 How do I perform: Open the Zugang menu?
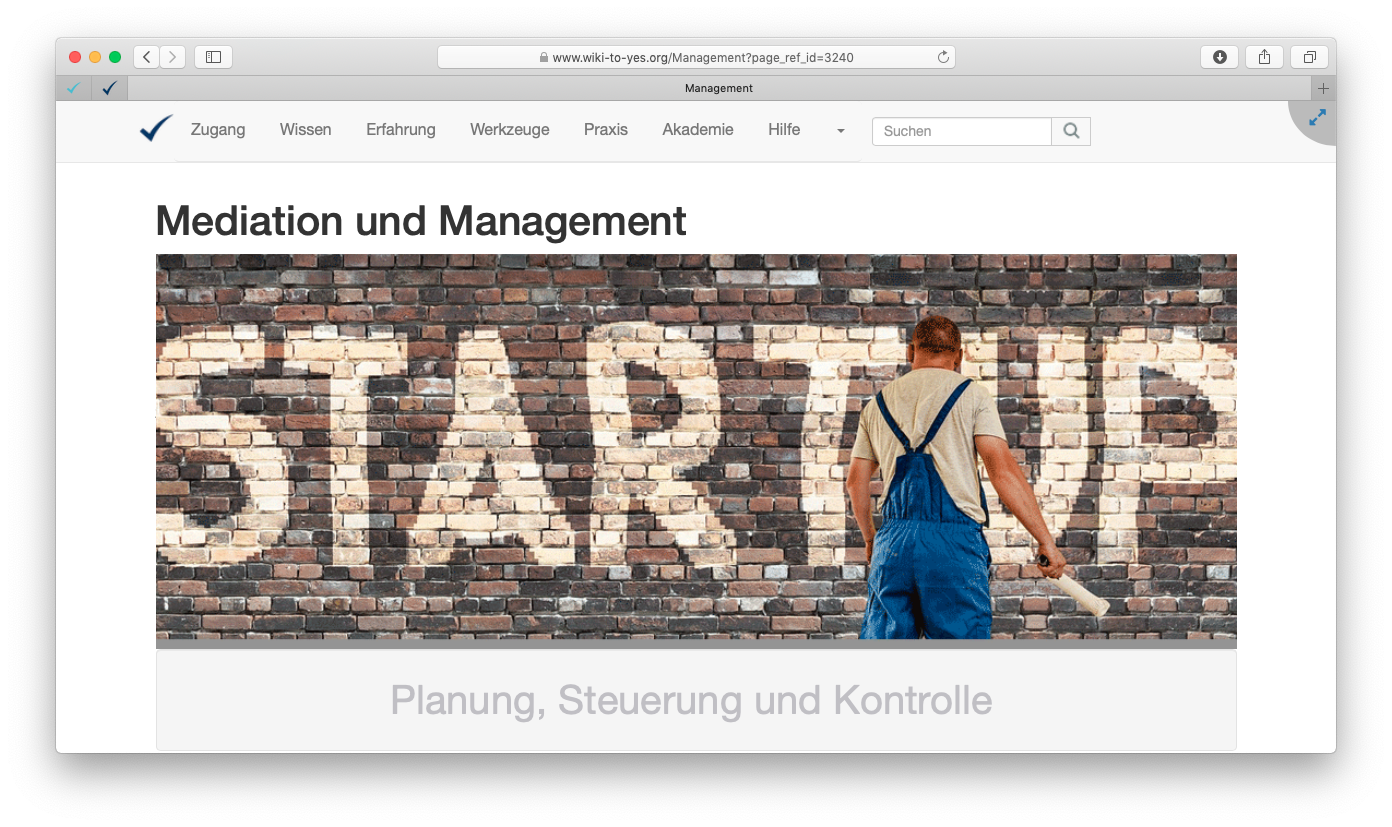(x=218, y=130)
